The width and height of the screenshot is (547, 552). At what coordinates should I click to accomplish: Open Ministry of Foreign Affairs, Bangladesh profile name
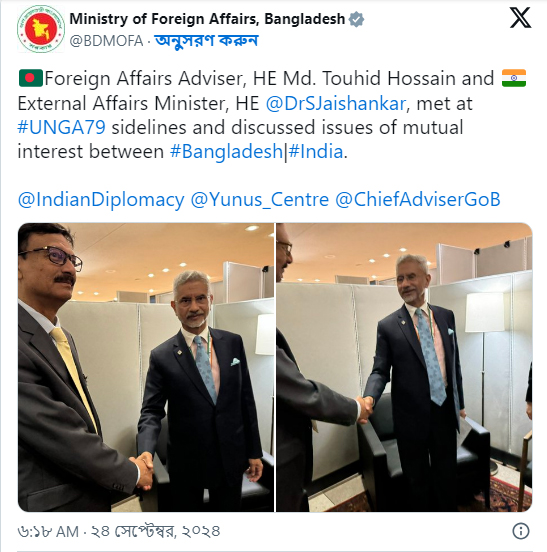point(207,19)
